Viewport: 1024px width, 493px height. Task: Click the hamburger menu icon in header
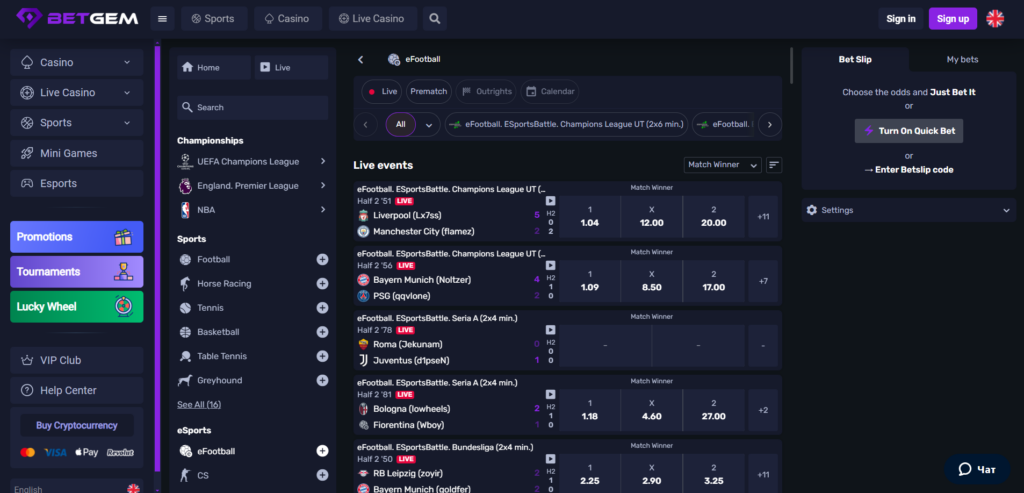(x=163, y=18)
